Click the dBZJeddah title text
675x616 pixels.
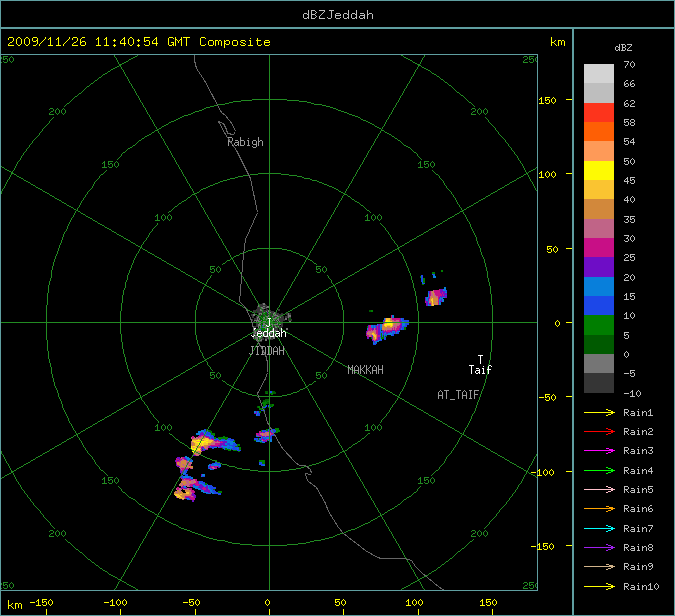click(x=338, y=15)
